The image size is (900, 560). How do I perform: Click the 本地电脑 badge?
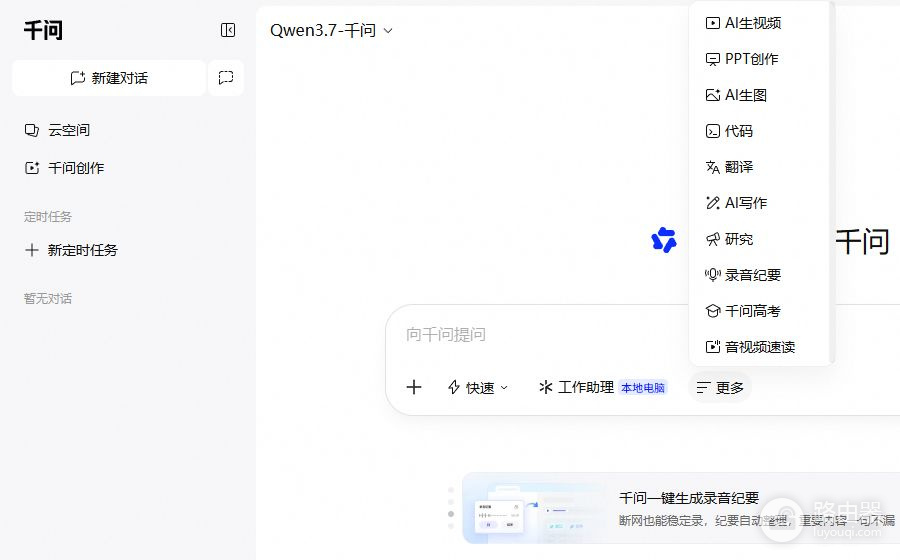[x=643, y=388]
